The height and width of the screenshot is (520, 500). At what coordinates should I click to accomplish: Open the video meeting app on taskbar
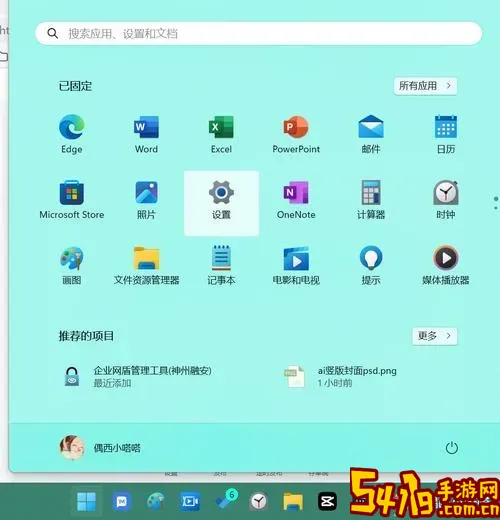pos(190,501)
